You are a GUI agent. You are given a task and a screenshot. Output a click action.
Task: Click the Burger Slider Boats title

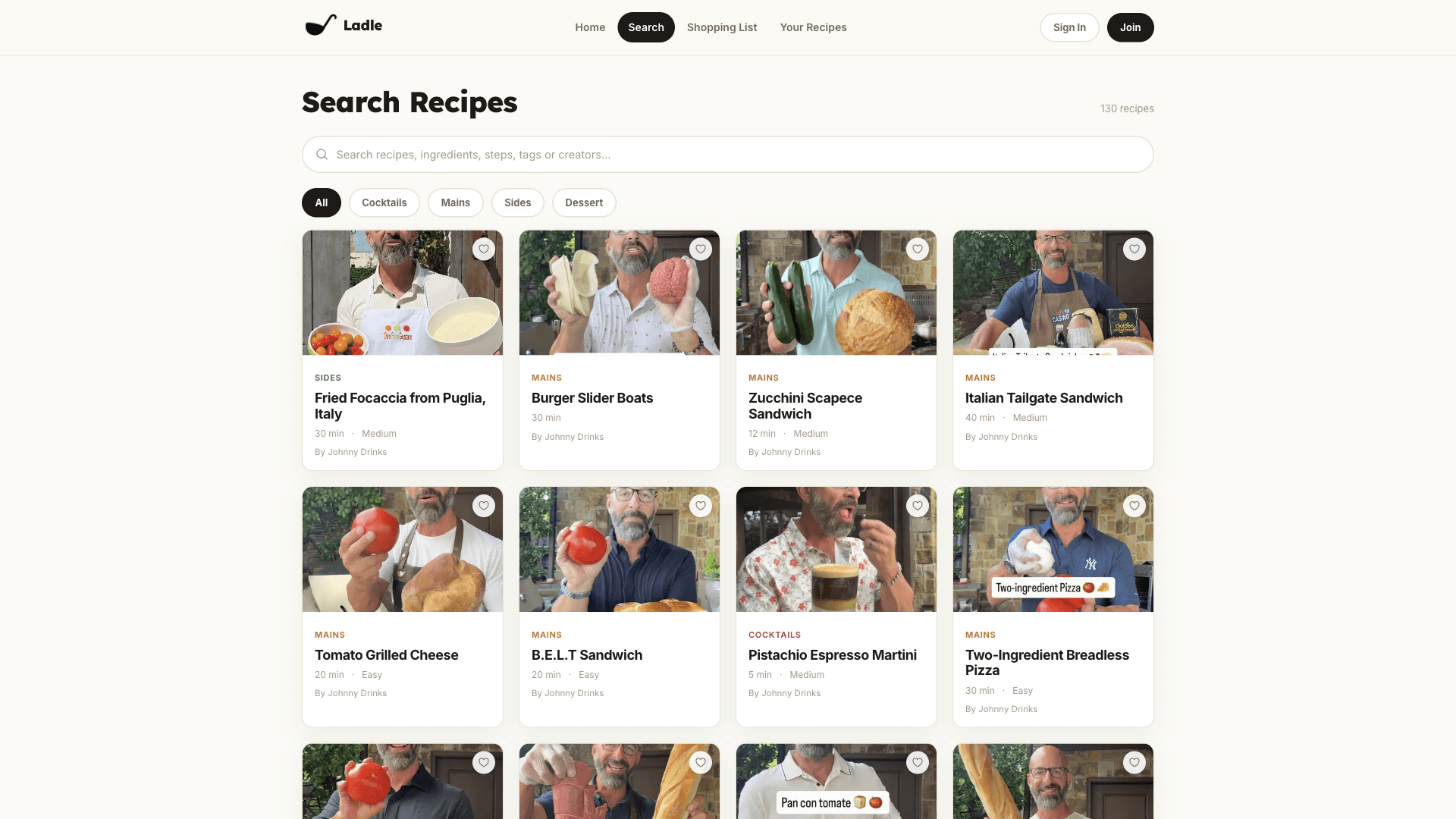592,398
